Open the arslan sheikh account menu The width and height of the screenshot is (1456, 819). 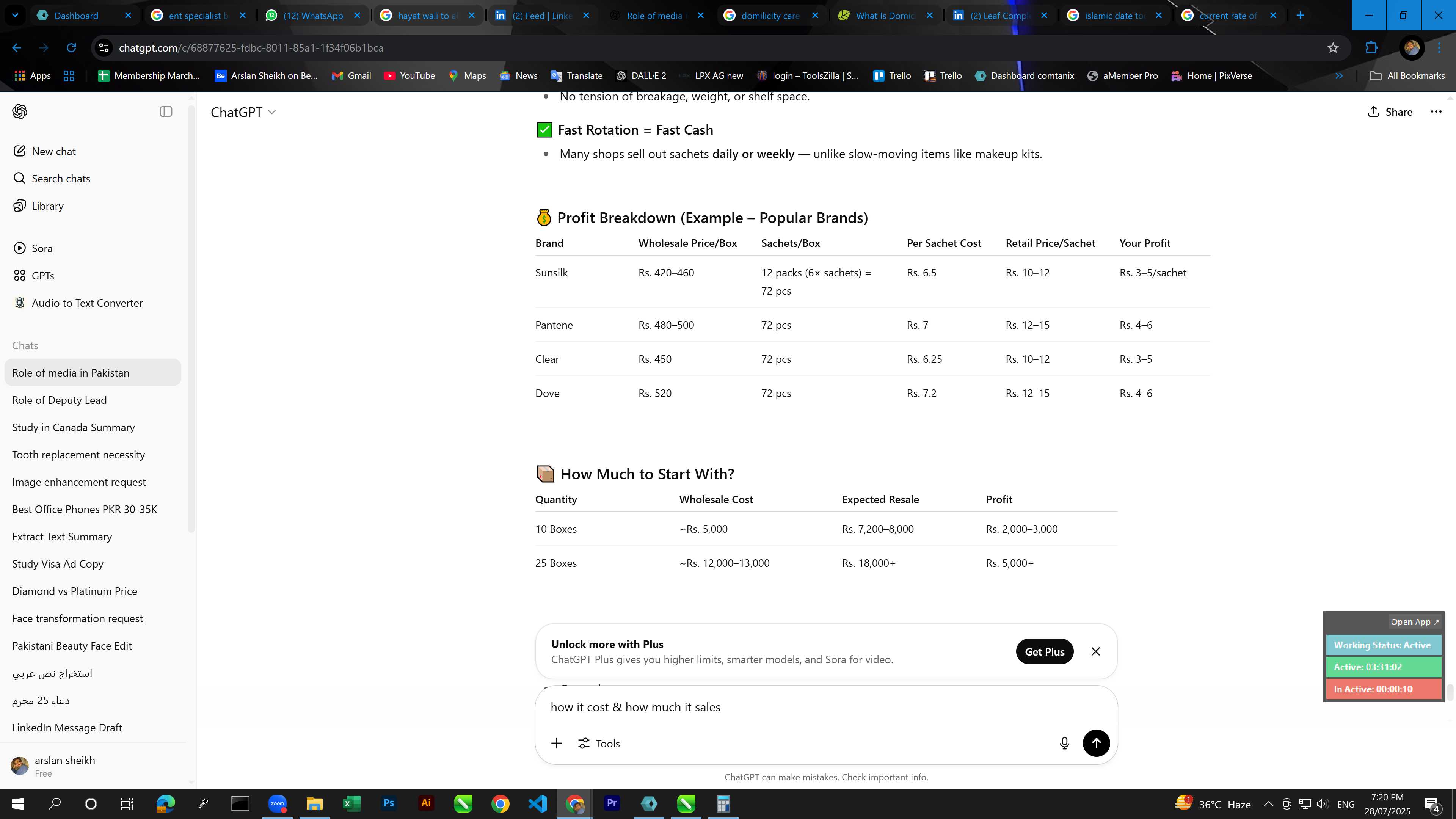coord(93,766)
